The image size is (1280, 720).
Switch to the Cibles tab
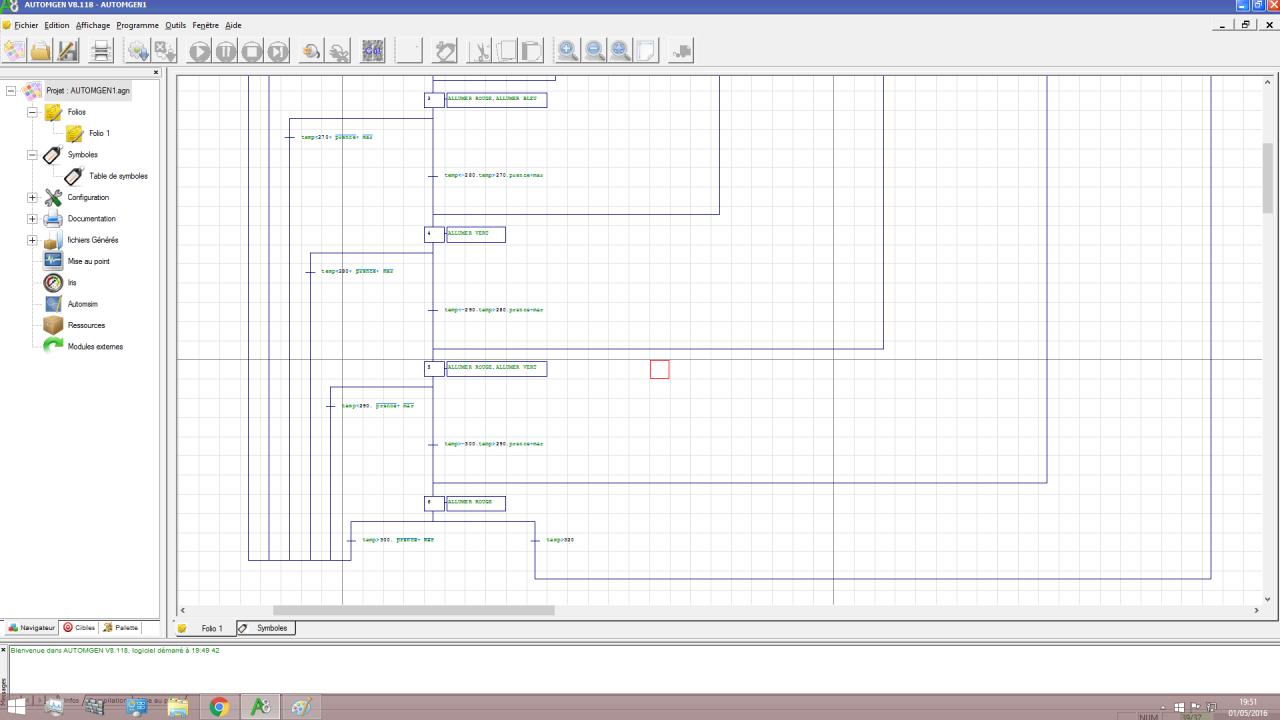79,628
